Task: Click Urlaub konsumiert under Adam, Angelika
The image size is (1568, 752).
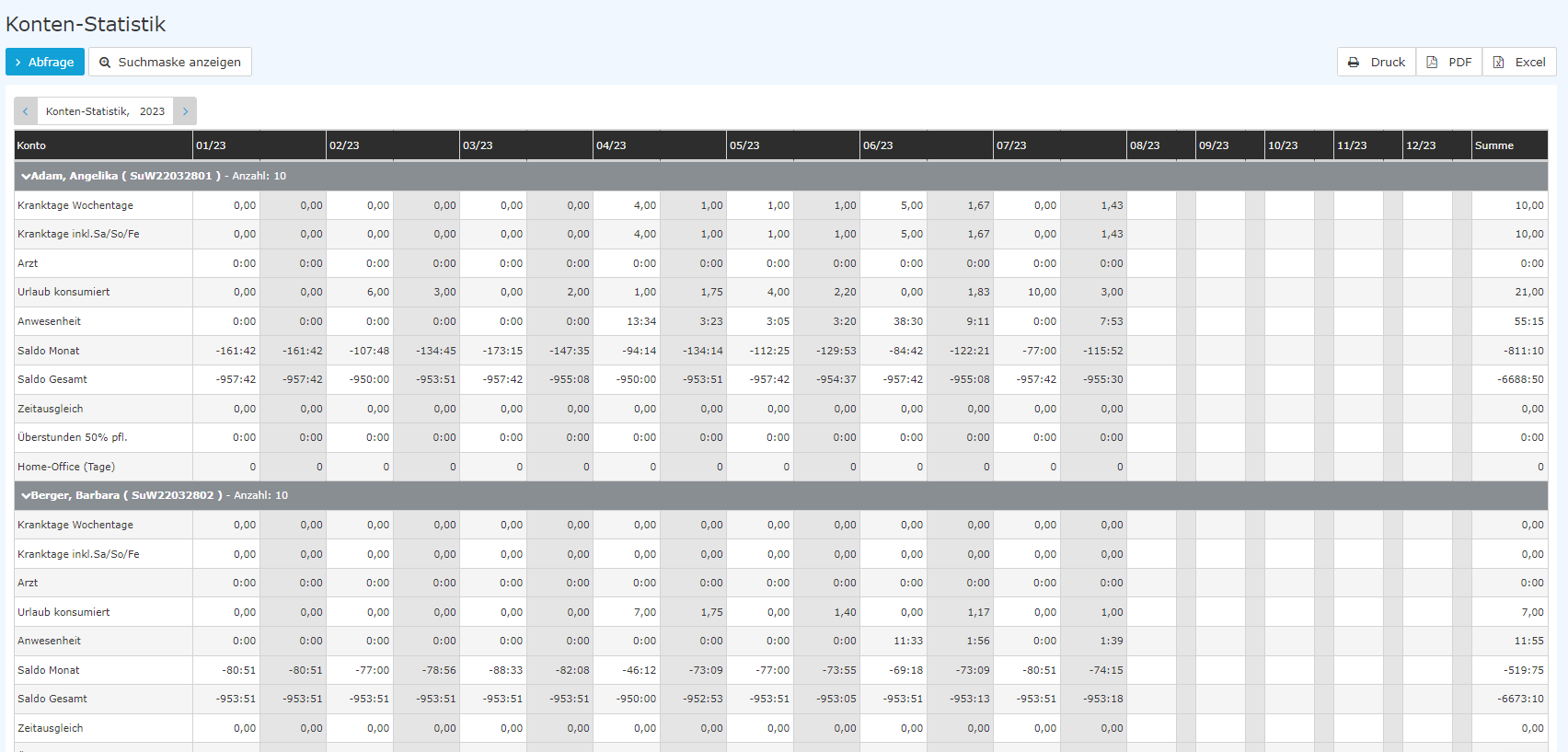Action: tap(63, 292)
